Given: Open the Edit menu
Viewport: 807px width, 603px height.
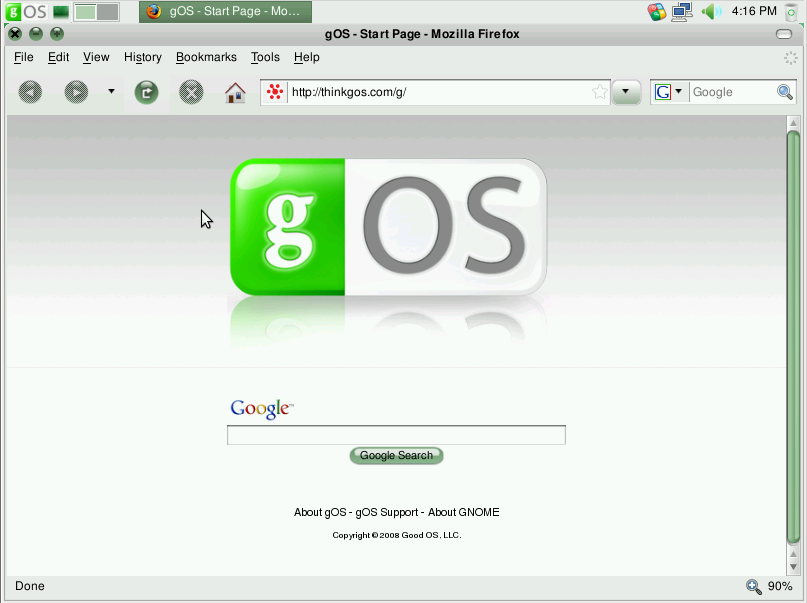Looking at the screenshot, I should (58, 57).
